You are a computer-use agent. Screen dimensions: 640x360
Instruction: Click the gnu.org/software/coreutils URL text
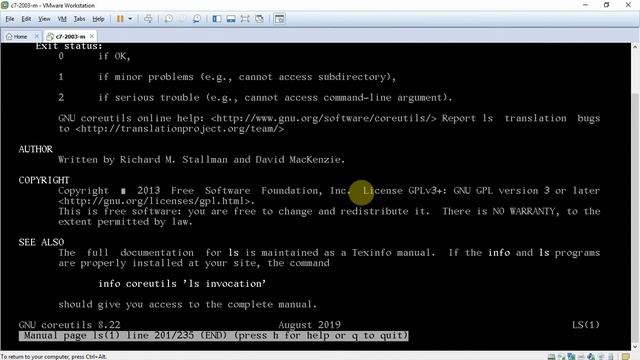pos(324,118)
